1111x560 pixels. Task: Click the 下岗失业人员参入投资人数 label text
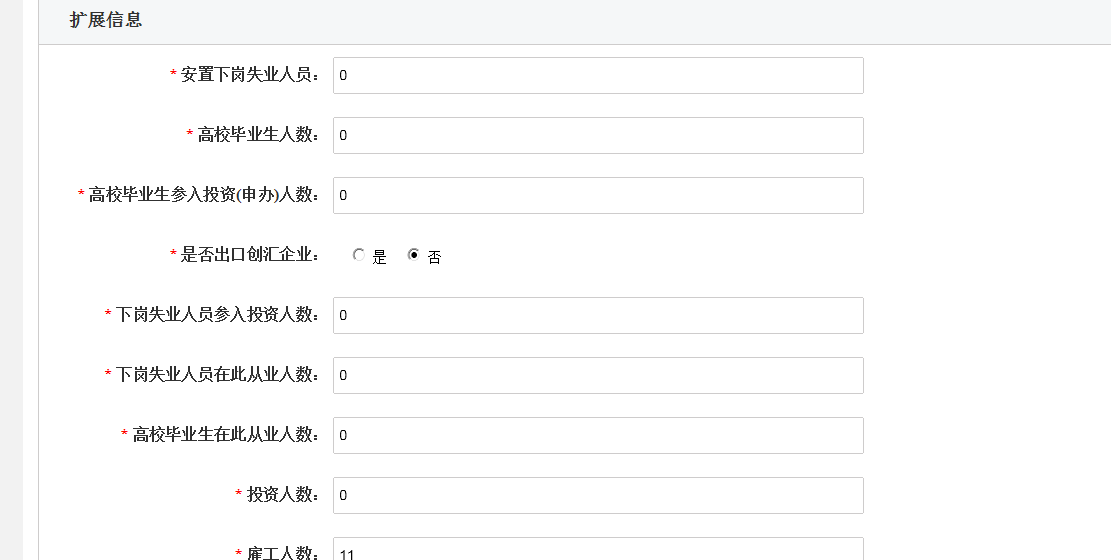click(x=217, y=315)
